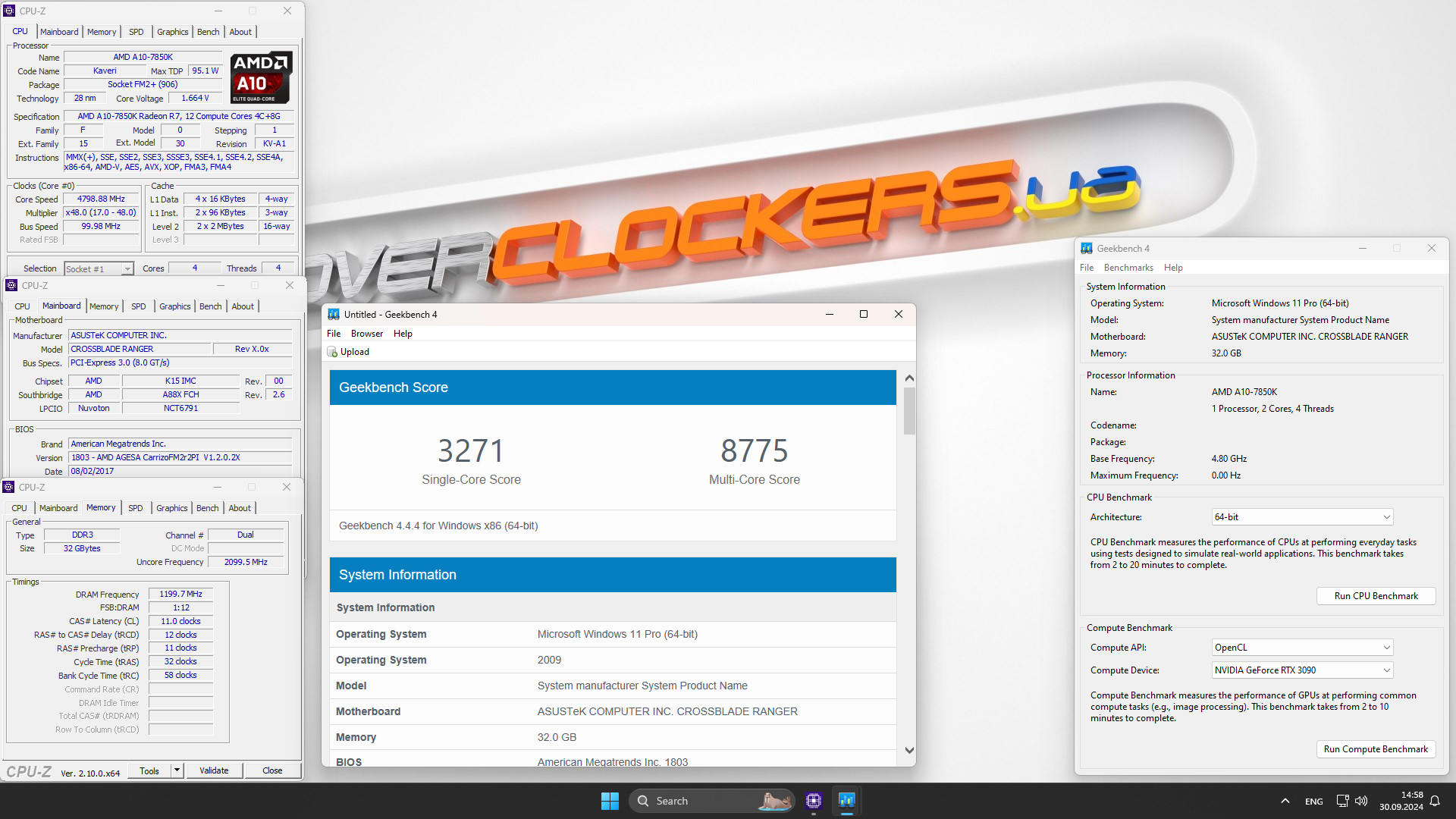The height and width of the screenshot is (819, 1456).
Task: Click Geekbench icon in the taskbar
Action: tap(846, 801)
